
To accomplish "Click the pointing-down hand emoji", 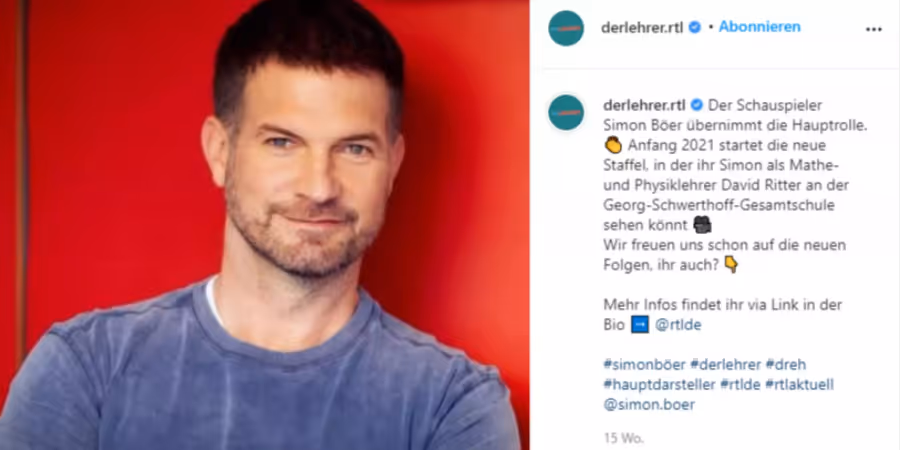I will point(731,265).
